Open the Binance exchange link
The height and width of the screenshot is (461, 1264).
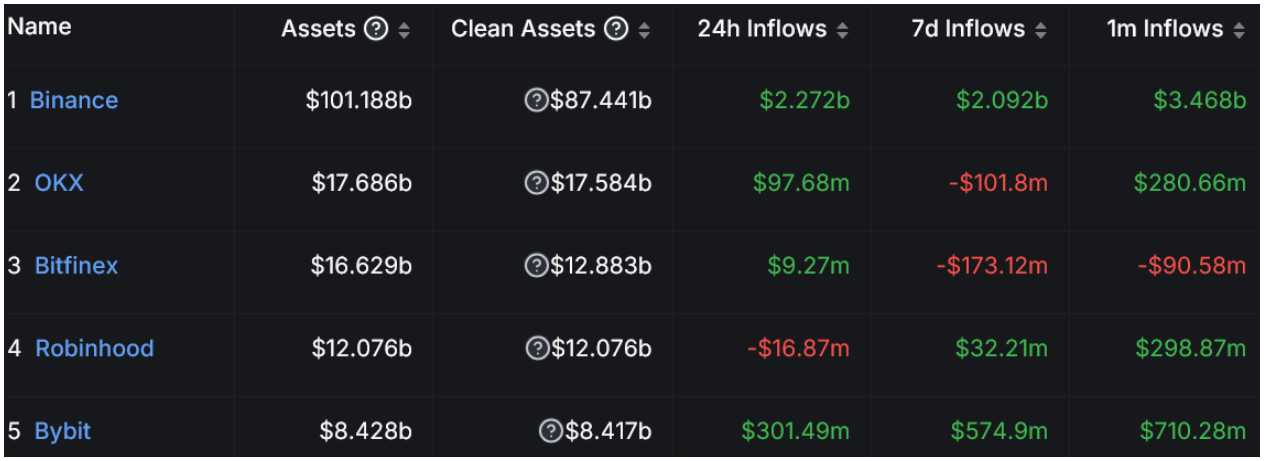[x=74, y=100]
